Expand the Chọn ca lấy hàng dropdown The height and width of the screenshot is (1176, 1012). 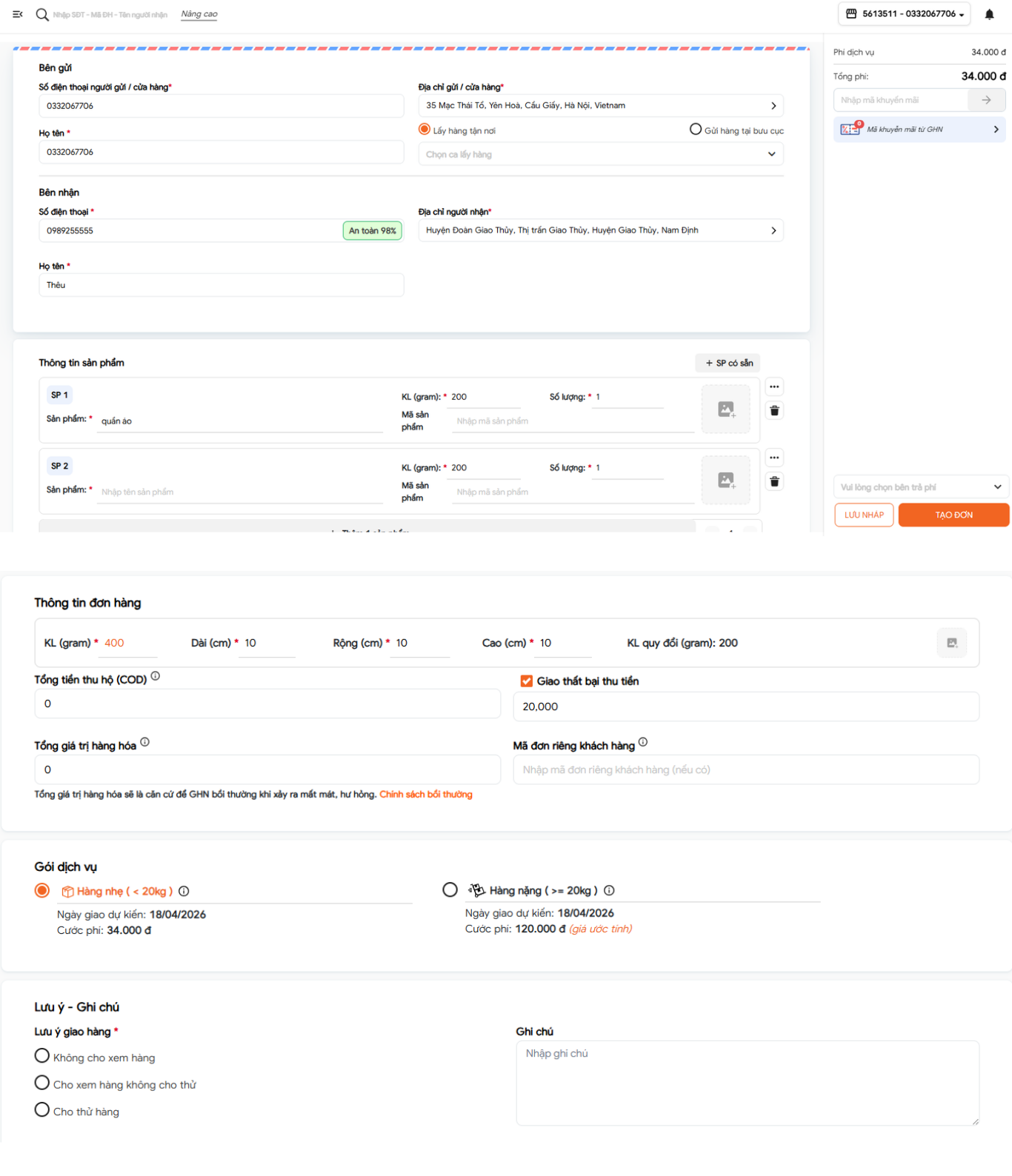[601, 154]
